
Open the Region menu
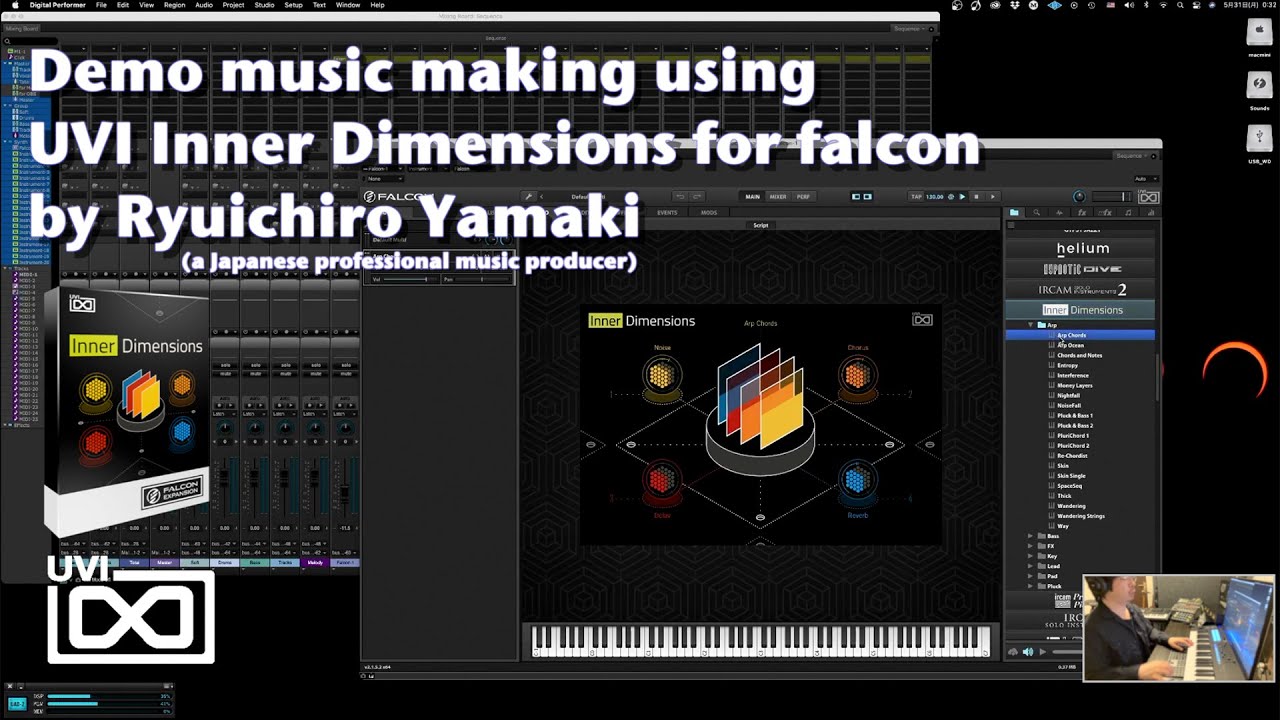[174, 5]
